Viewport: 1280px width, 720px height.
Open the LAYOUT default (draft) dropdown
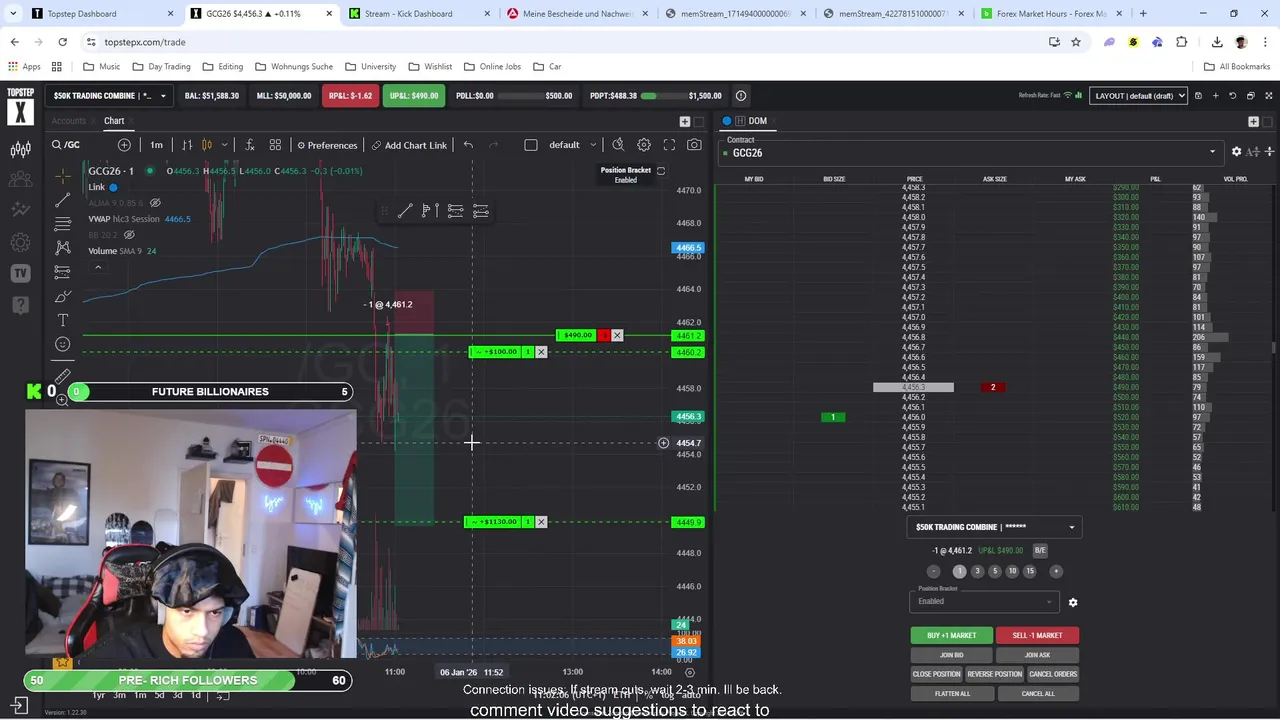[x=1138, y=96]
